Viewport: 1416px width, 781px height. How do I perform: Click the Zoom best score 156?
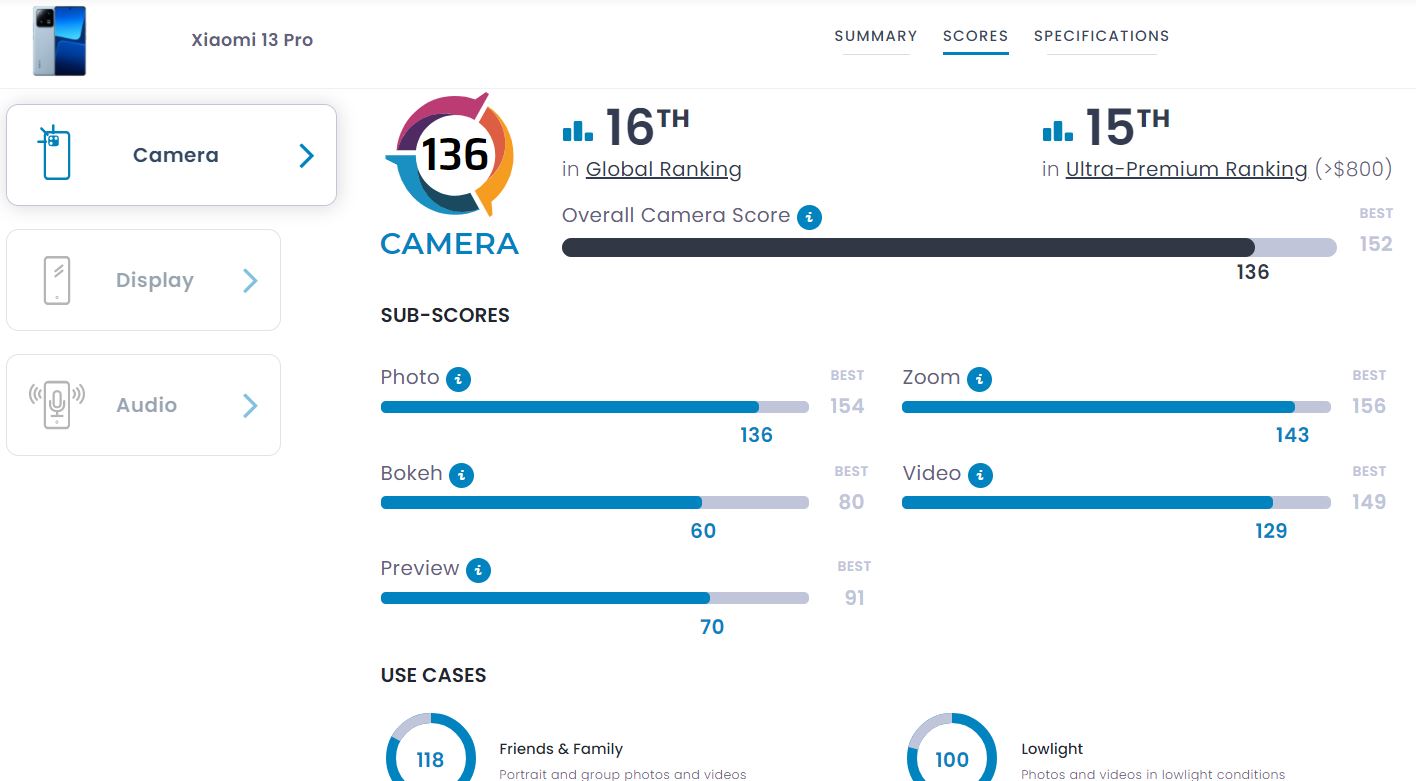[x=1369, y=406]
